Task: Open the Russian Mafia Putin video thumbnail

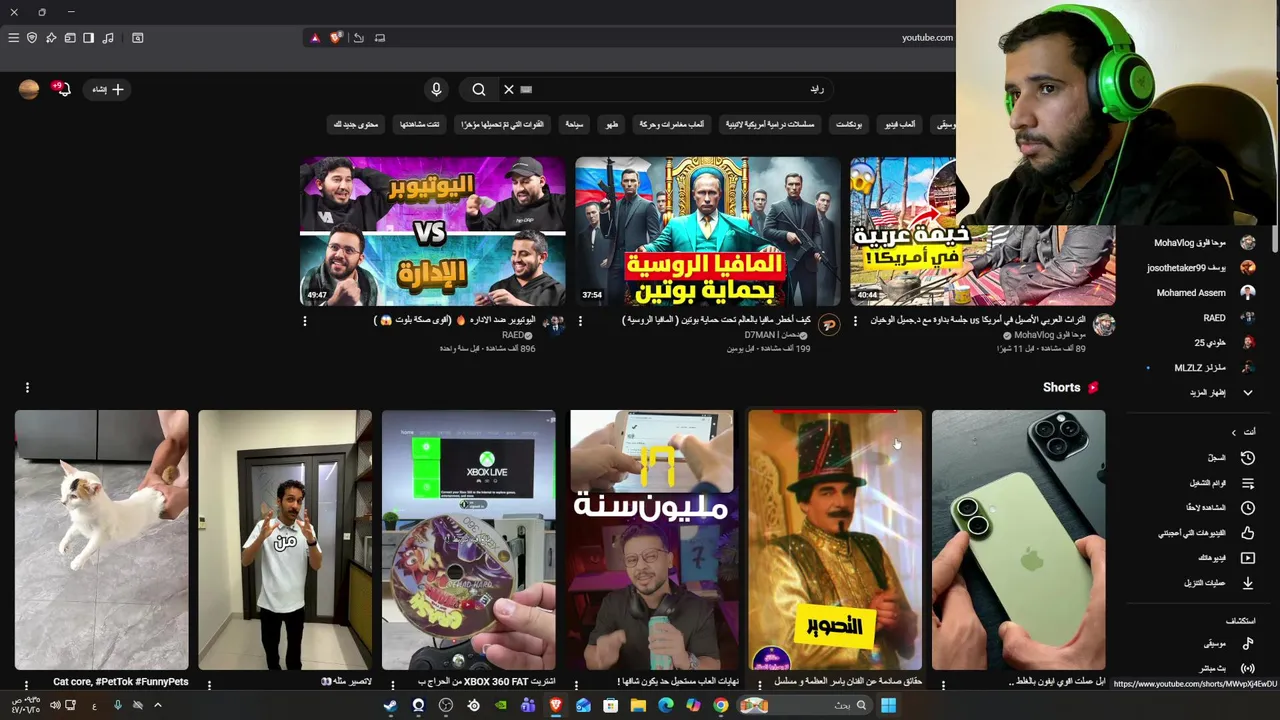Action: [707, 231]
